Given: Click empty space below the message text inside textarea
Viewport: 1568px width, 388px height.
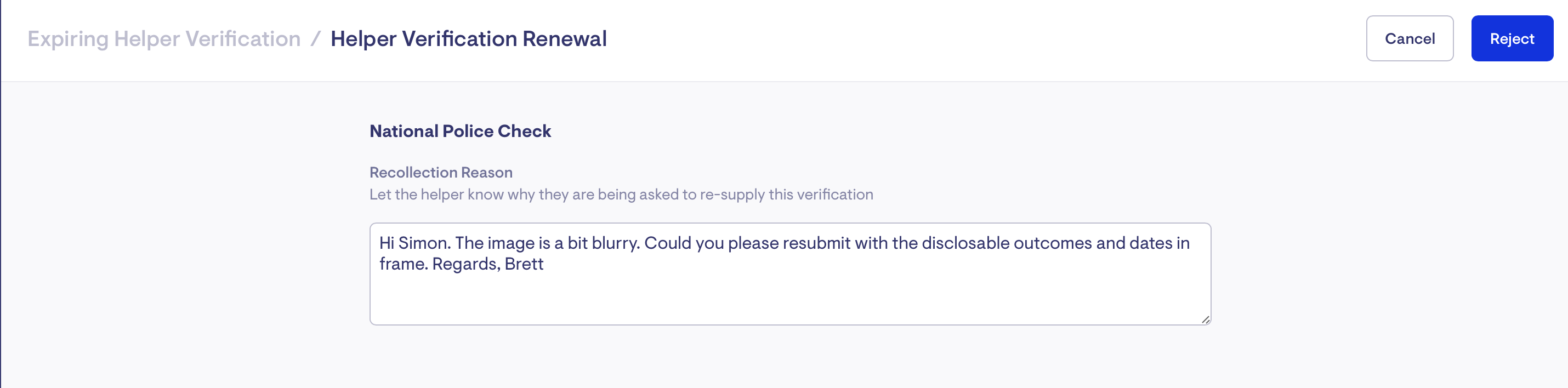Looking at the screenshot, I should pyautogui.click(x=790, y=301).
